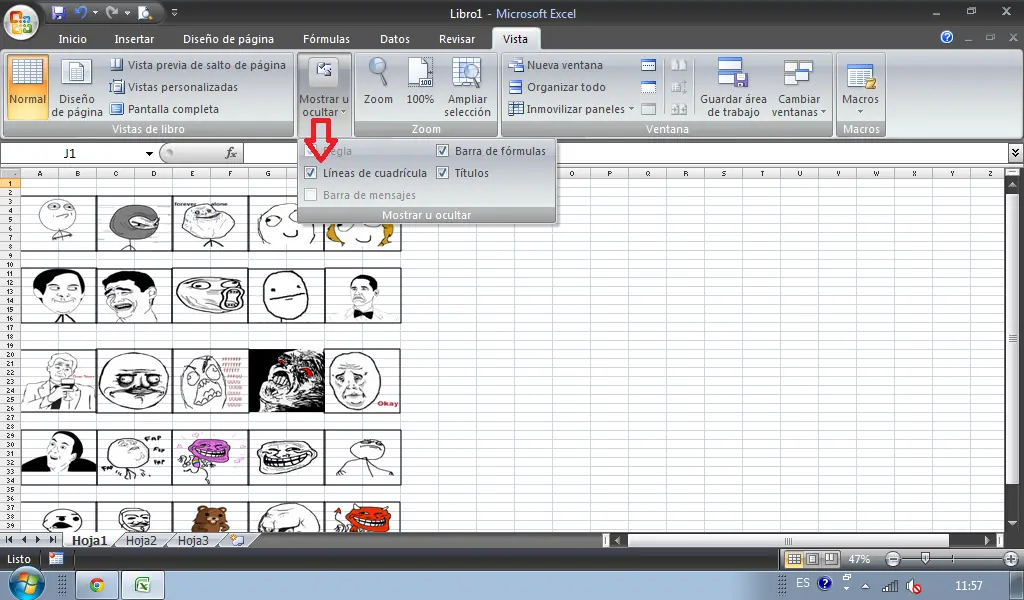Open the Insertar tab
Image resolution: width=1024 pixels, height=600 pixels.
coord(134,39)
